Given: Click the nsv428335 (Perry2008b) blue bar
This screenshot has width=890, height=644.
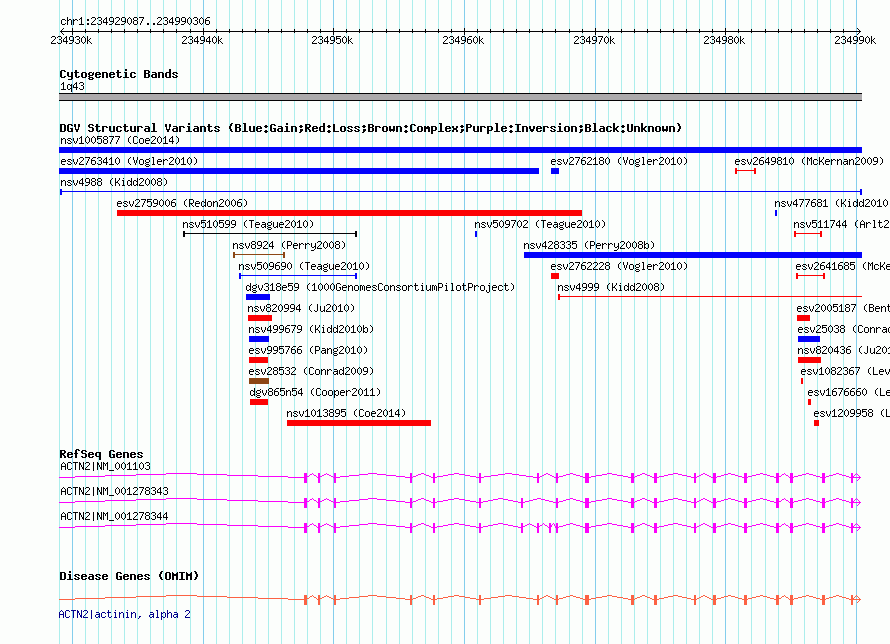Looking at the screenshot, I should point(692,255).
